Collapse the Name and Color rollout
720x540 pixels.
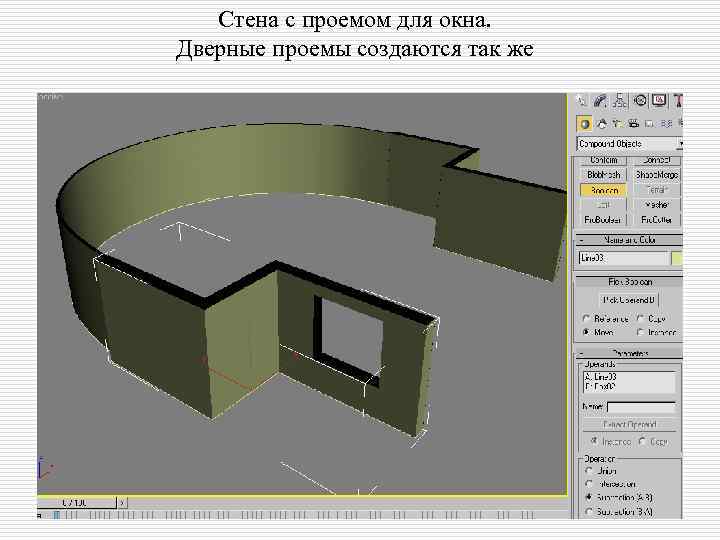pos(629,240)
